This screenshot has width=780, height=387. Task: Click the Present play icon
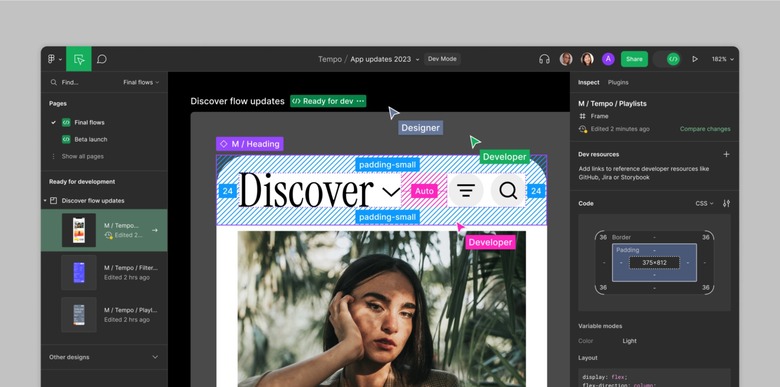[x=695, y=59]
